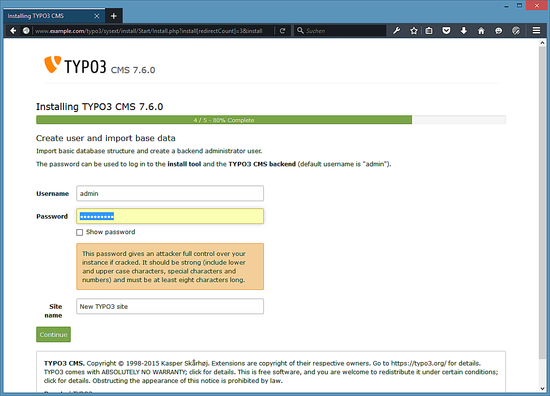Image resolution: width=550 pixels, height=396 pixels.
Task: Focus the Password field
Action: tap(170, 216)
